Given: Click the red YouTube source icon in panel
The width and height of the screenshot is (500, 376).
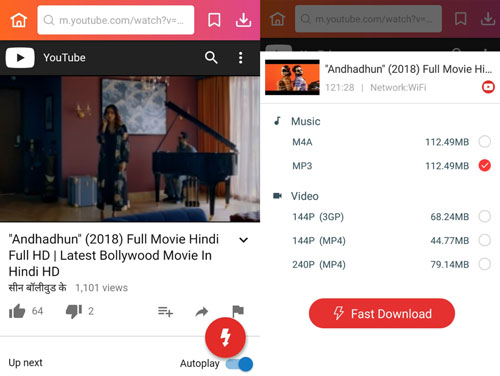Looking at the screenshot, I should tap(488, 87).
